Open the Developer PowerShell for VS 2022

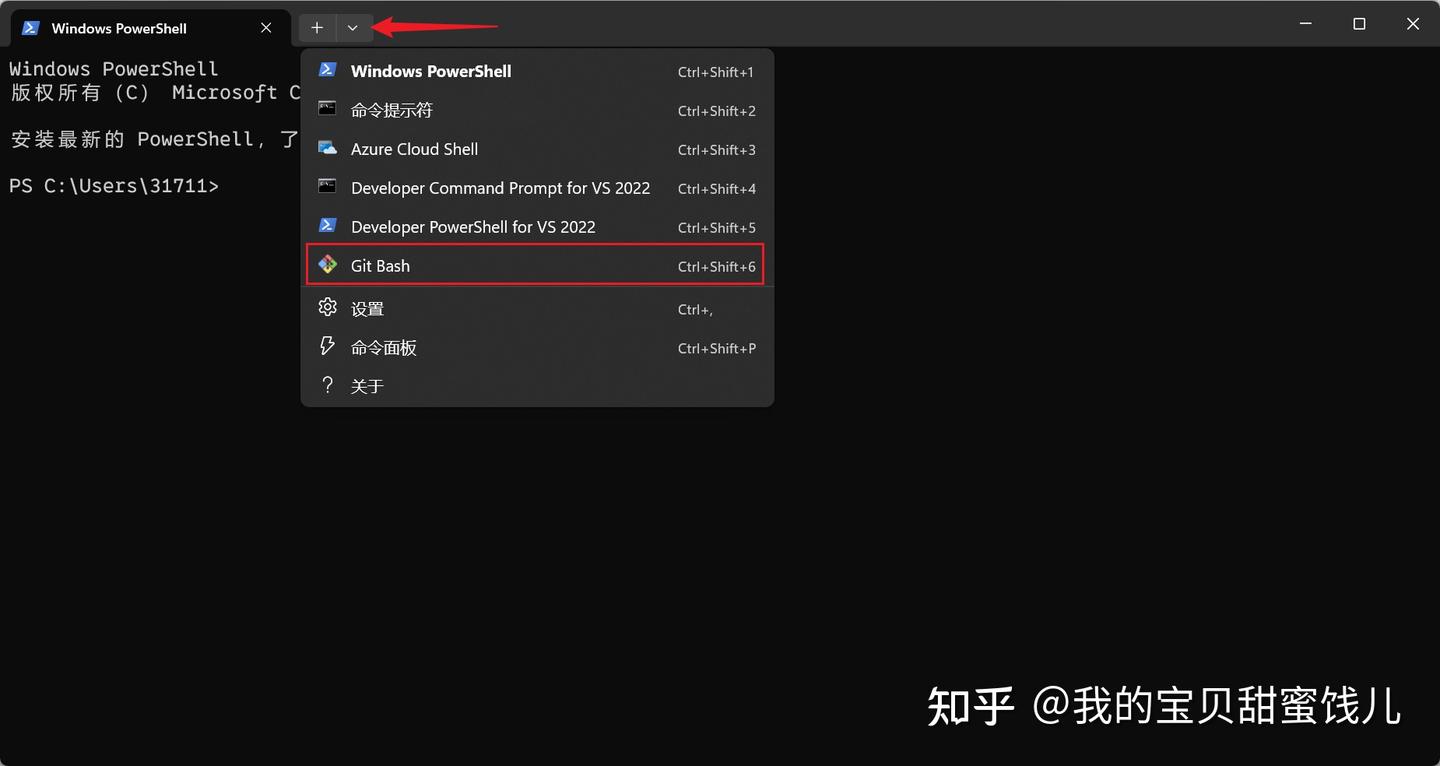473,227
